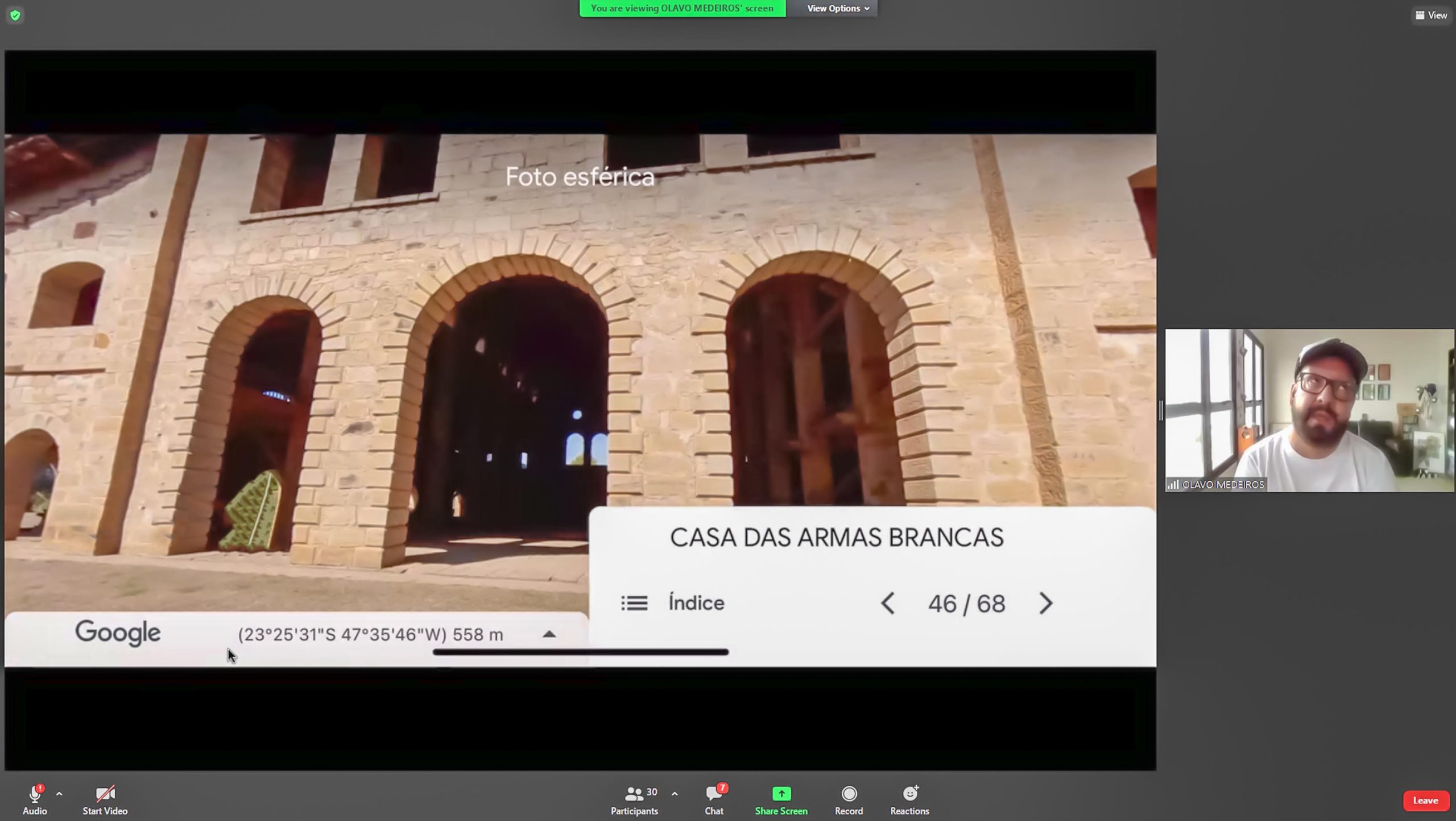Image resolution: width=1456 pixels, height=821 pixels.
Task: Open the Reactions emoji menu
Action: [x=909, y=794]
